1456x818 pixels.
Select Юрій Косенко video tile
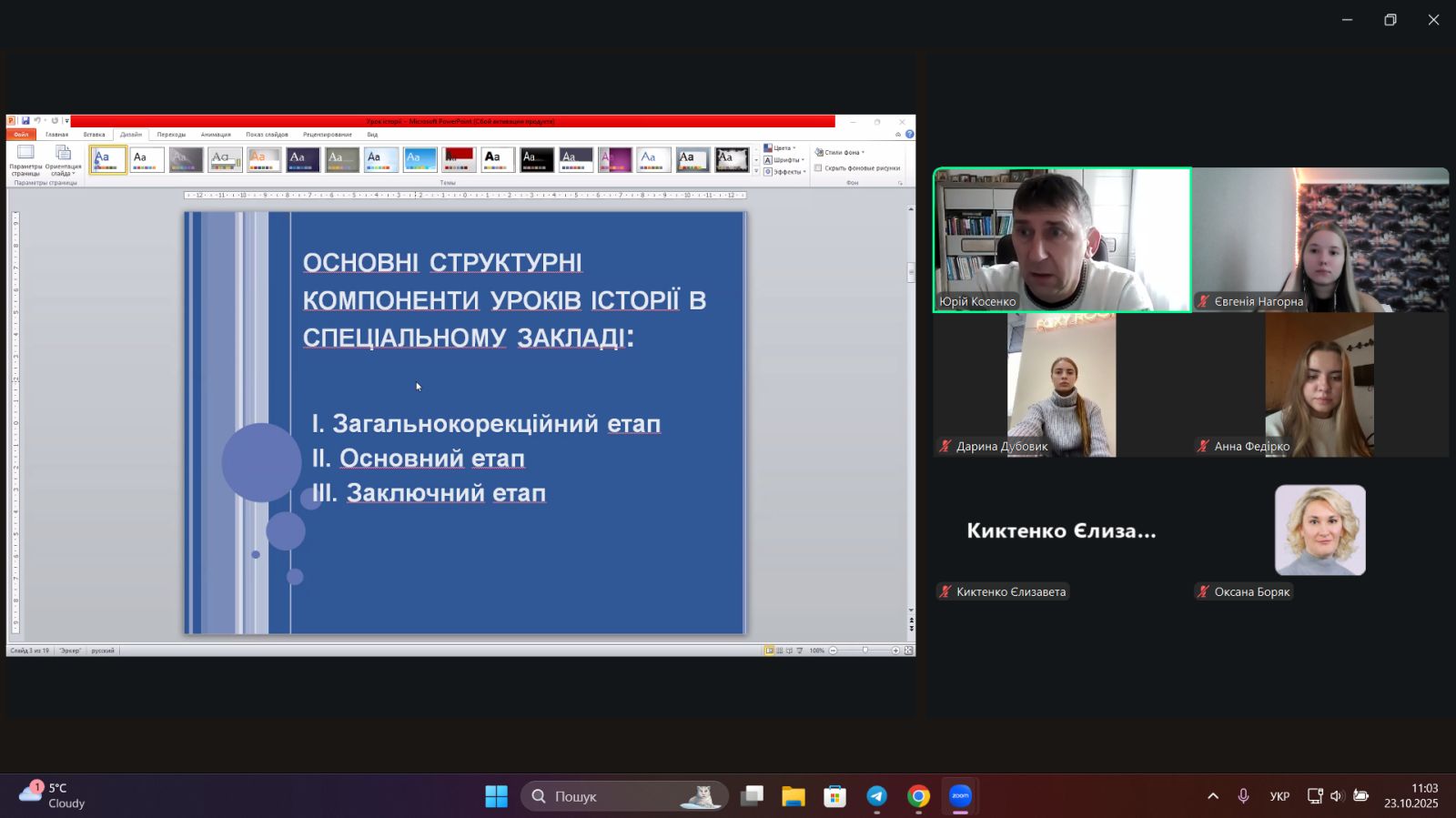click(x=1062, y=240)
